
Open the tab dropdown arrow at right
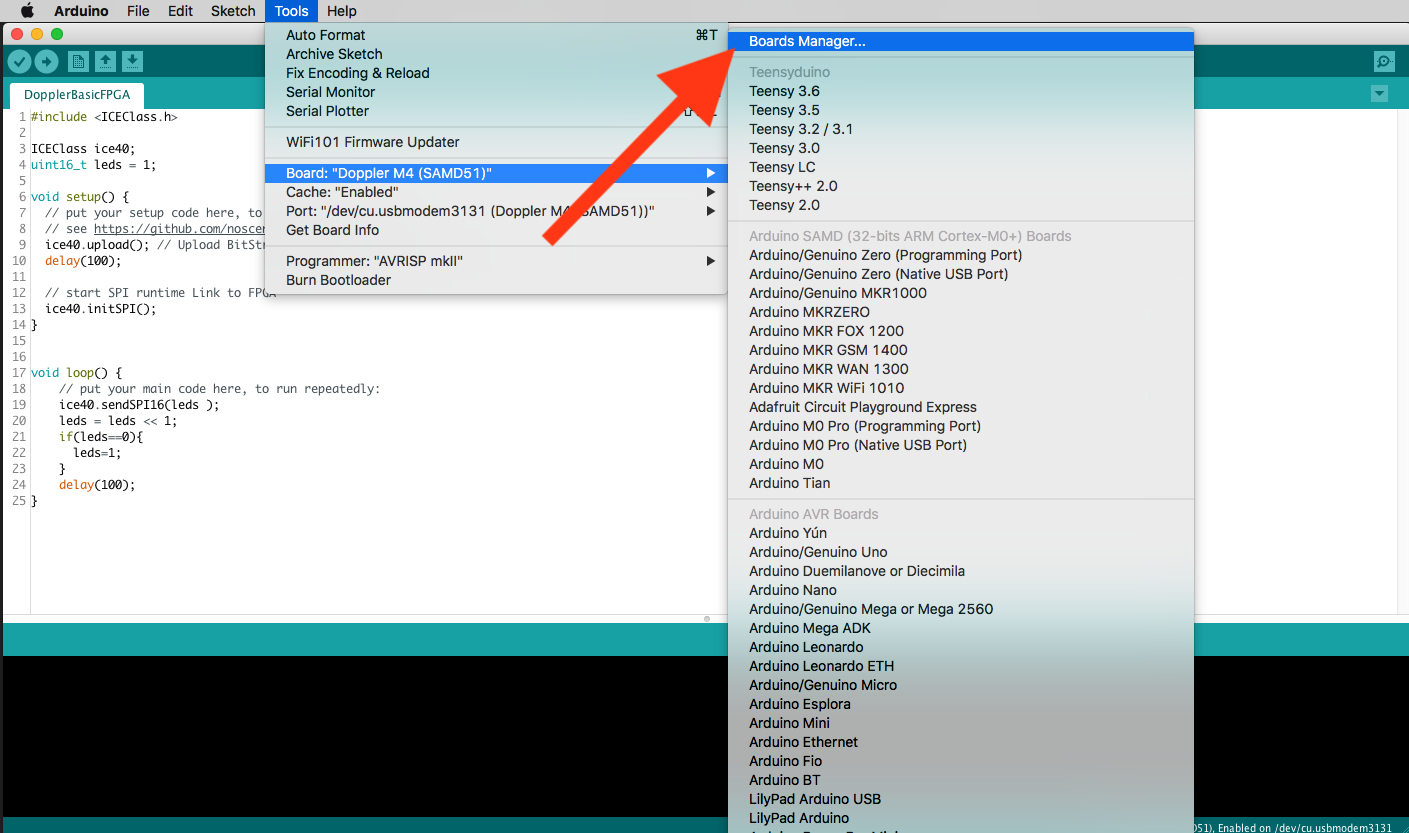coord(1380,94)
